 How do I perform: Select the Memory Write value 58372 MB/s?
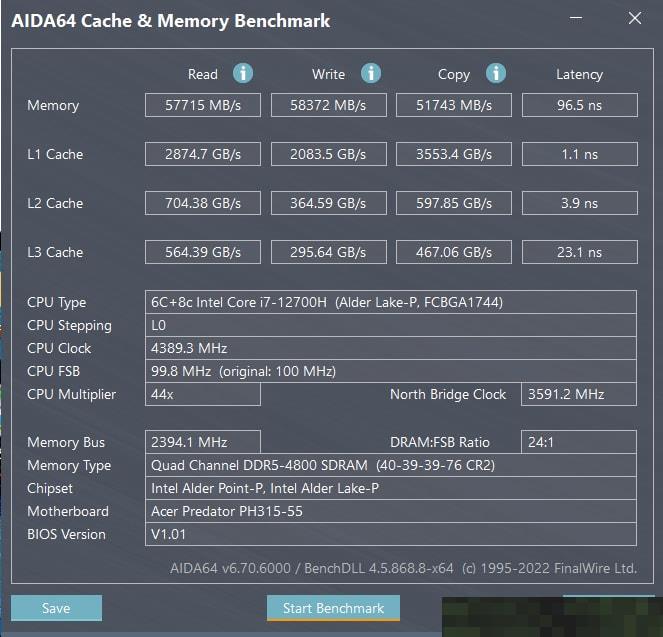(329, 105)
